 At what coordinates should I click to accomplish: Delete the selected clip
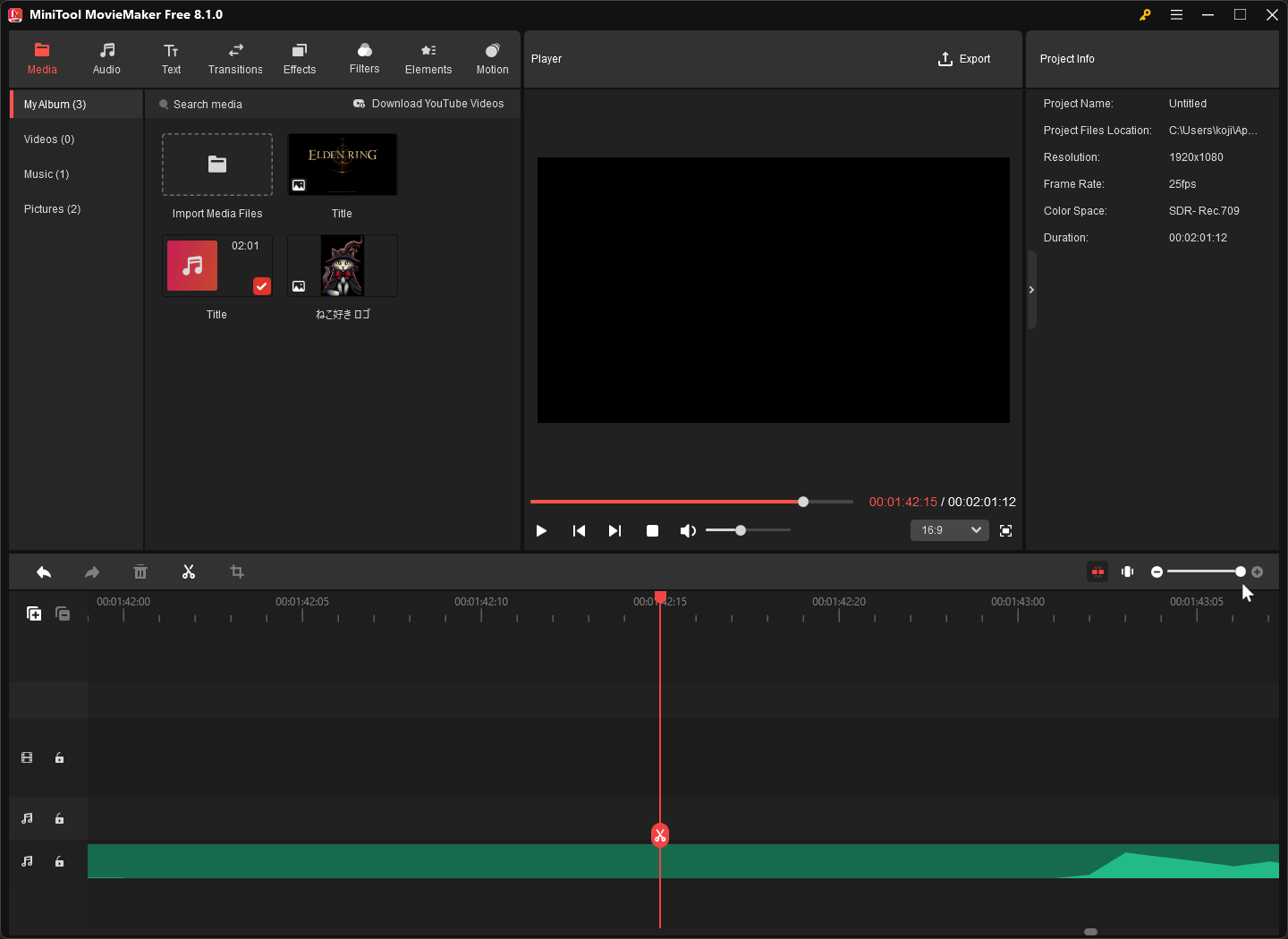[140, 572]
